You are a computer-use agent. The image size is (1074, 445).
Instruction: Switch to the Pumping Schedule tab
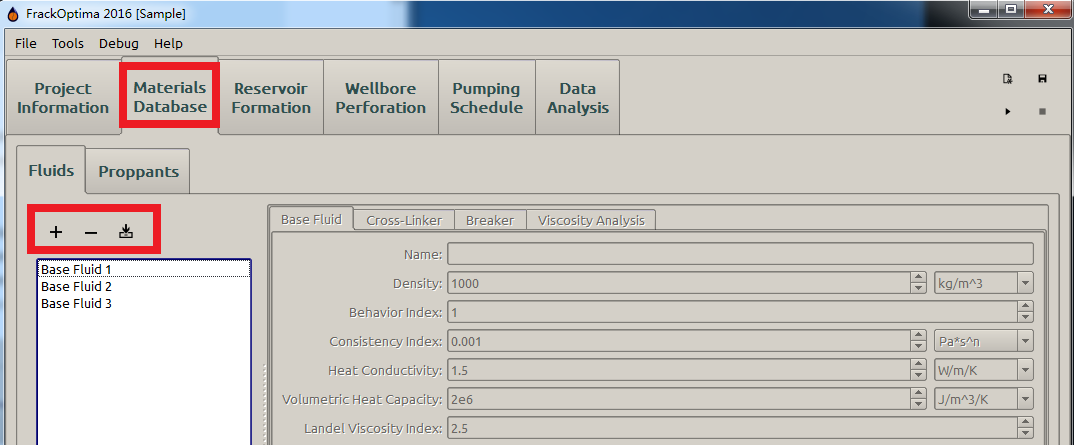coord(487,98)
